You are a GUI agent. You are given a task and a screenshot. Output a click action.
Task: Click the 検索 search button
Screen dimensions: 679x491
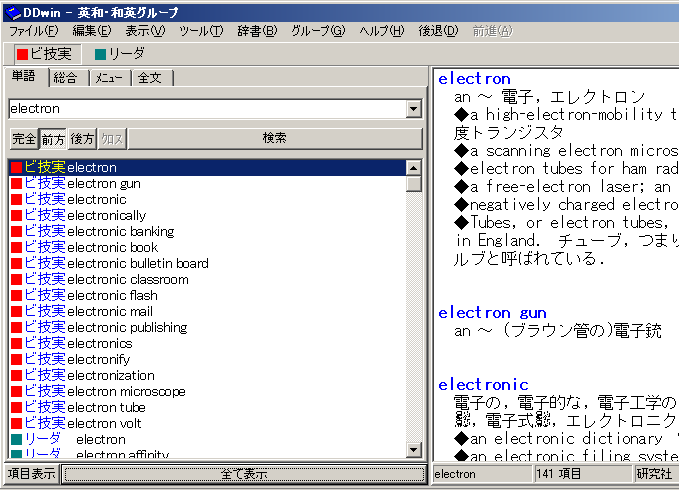click(275, 139)
